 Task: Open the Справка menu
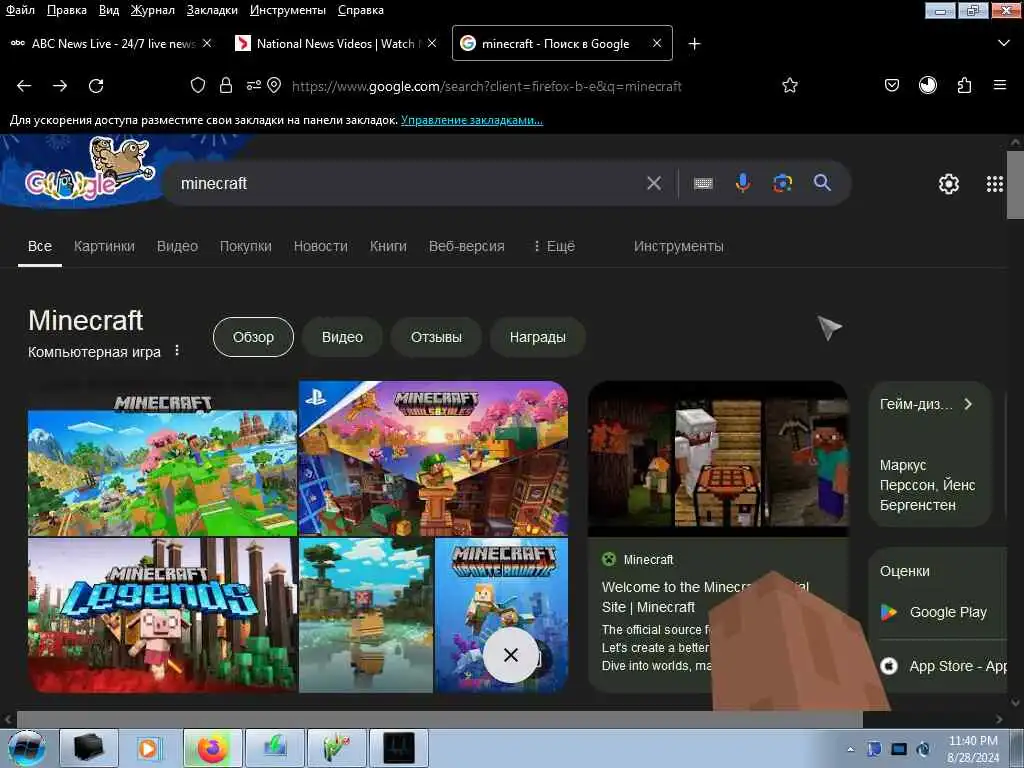pyautogui.click(x=360, y=10)
